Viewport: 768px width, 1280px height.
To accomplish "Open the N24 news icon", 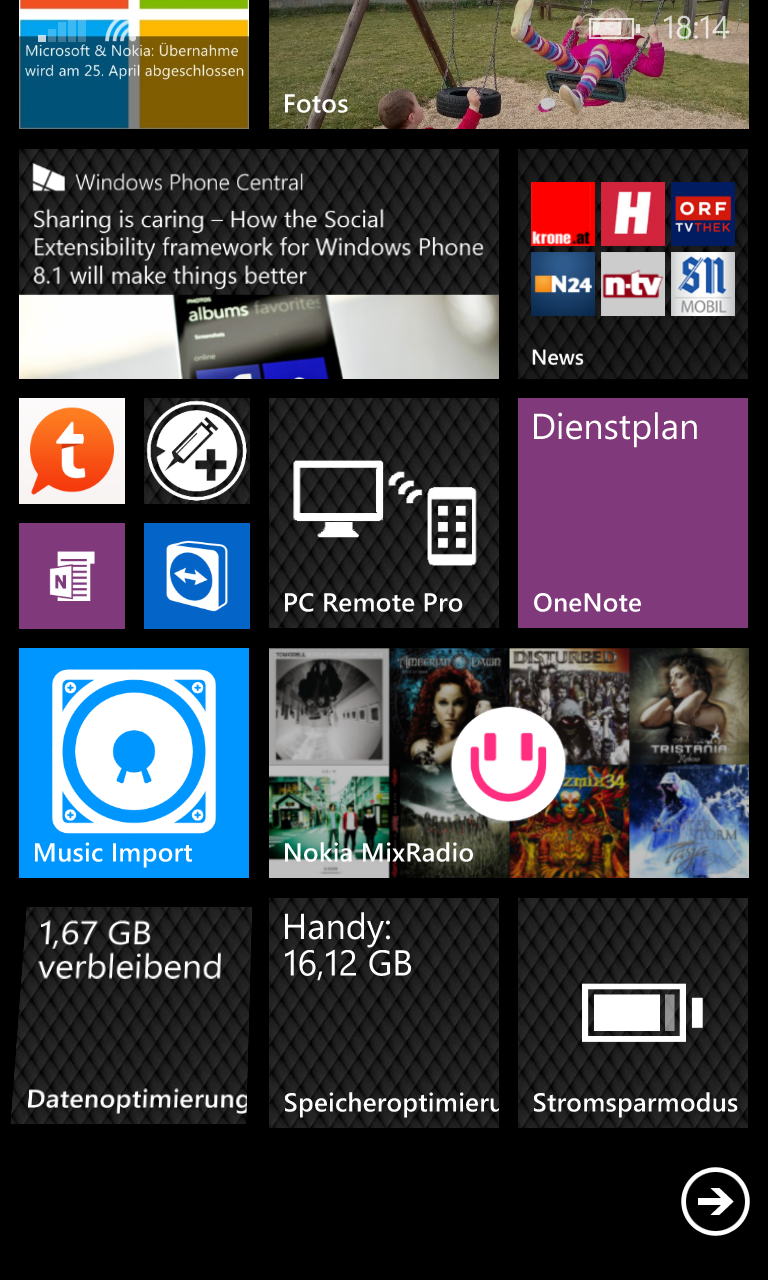I will (563, 284).
